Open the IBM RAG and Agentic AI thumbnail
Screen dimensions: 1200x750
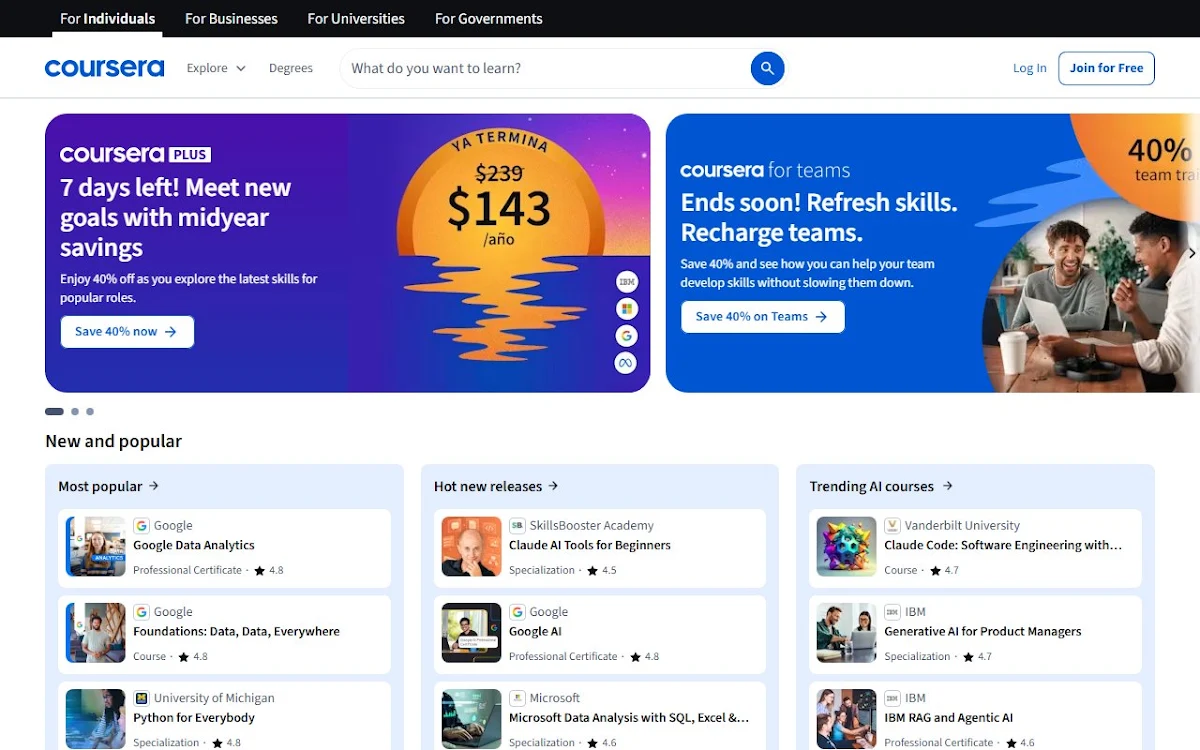846,719
